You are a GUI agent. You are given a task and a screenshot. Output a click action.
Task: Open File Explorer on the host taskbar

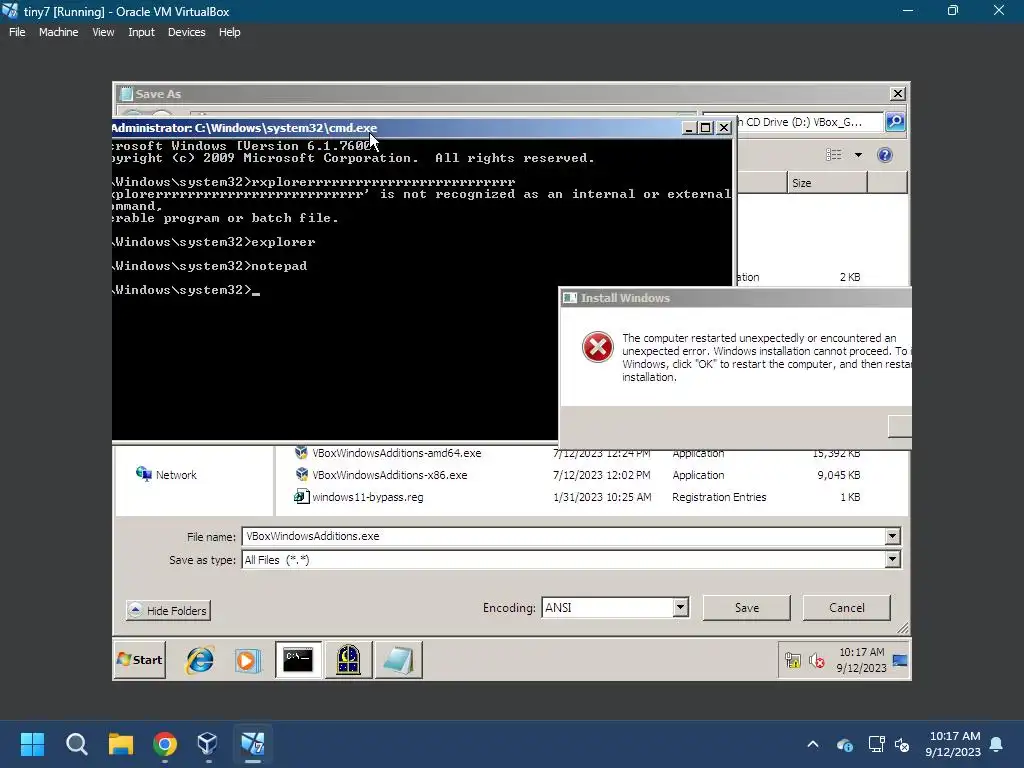121,744
